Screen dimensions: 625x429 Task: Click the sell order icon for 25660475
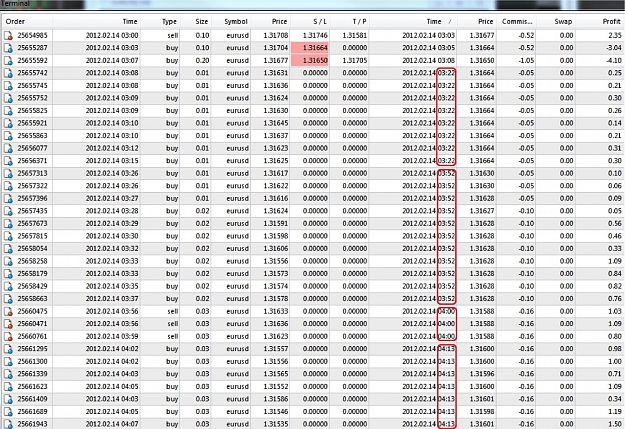point(8,311)
